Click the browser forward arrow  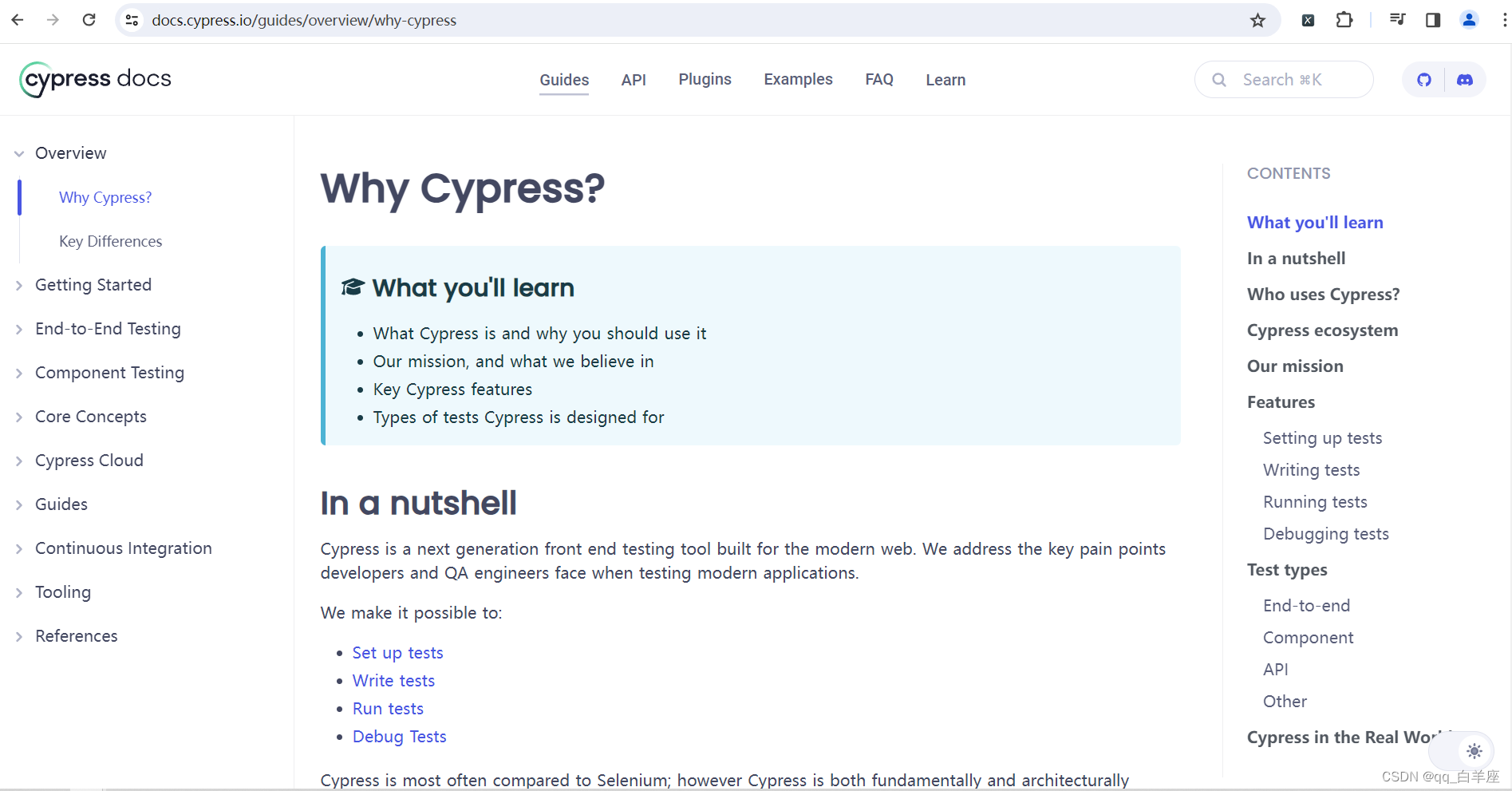(53, 20)
